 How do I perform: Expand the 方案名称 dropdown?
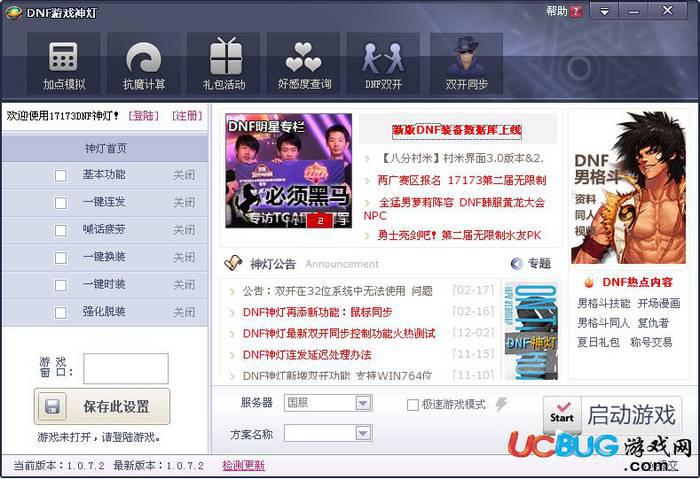point(363,433)
